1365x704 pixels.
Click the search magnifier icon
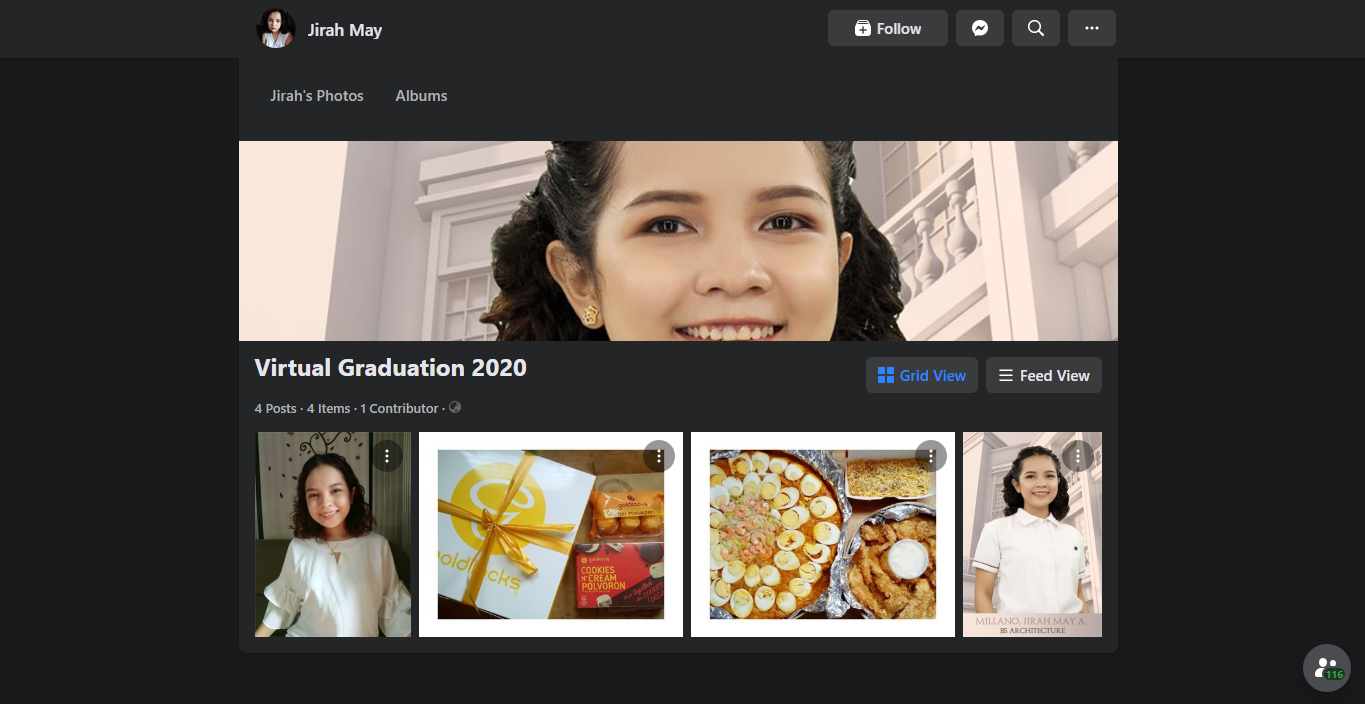tap(1036, 28)
